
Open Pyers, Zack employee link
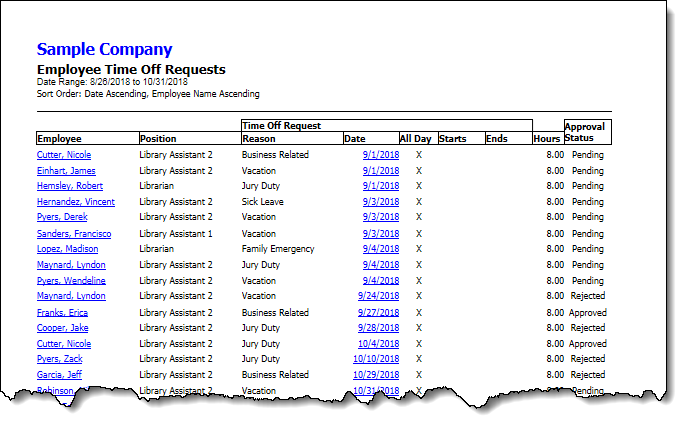coord(60,359)
